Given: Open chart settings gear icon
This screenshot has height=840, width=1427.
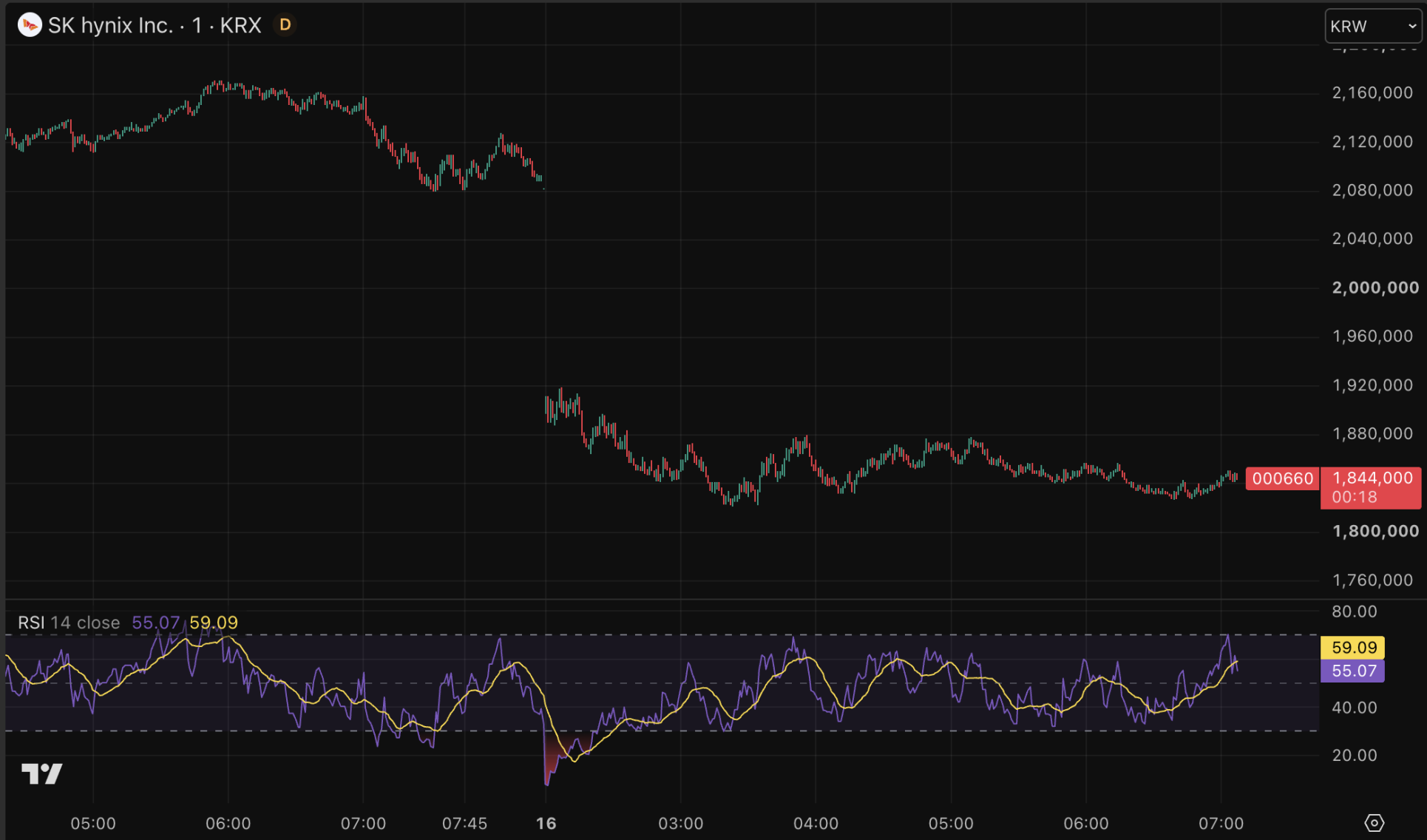Looking at the screenshot, I should click(1374, 822).
